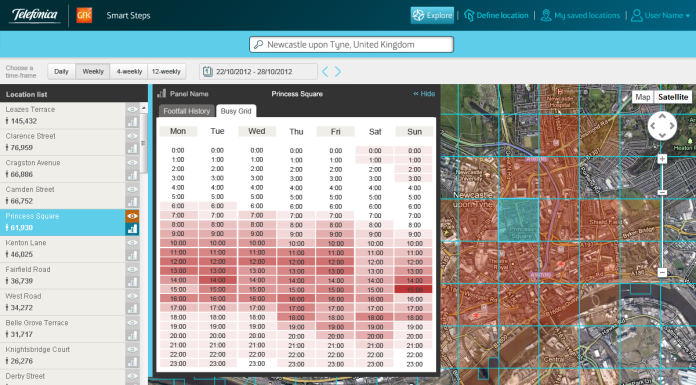Select the Daily time-frame

click(x=61, y=71)
